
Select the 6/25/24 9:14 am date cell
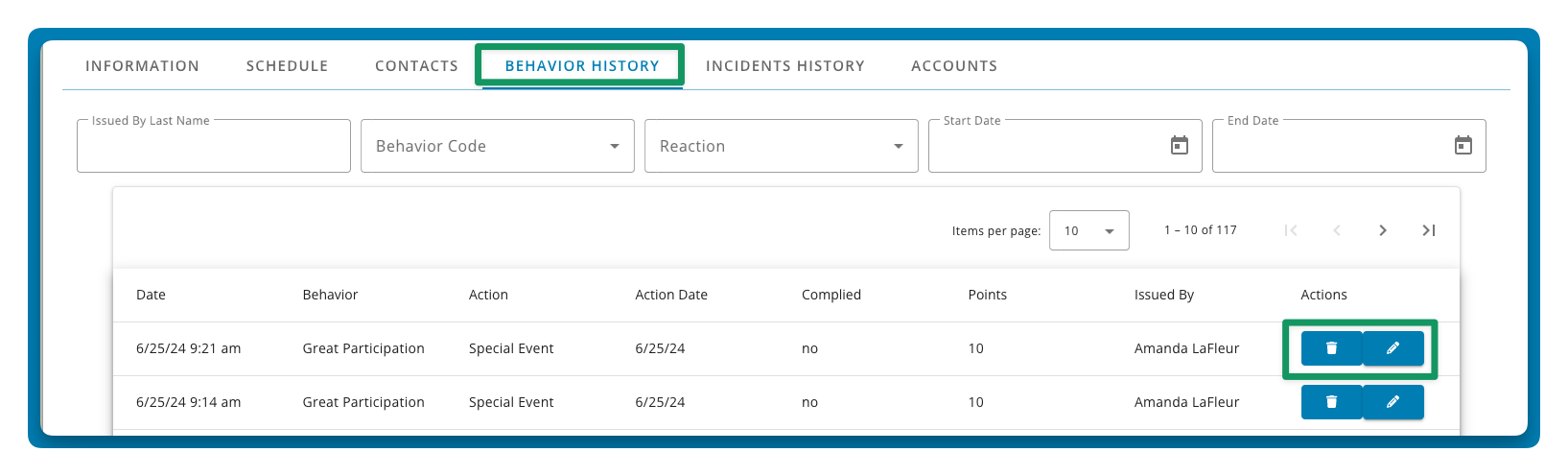(188, 402)
